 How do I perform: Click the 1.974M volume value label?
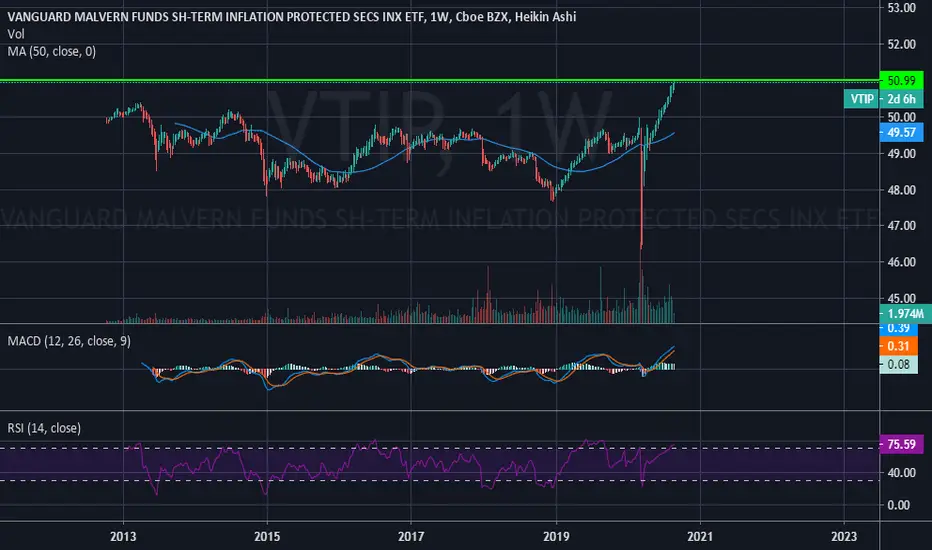coord(905,313)
